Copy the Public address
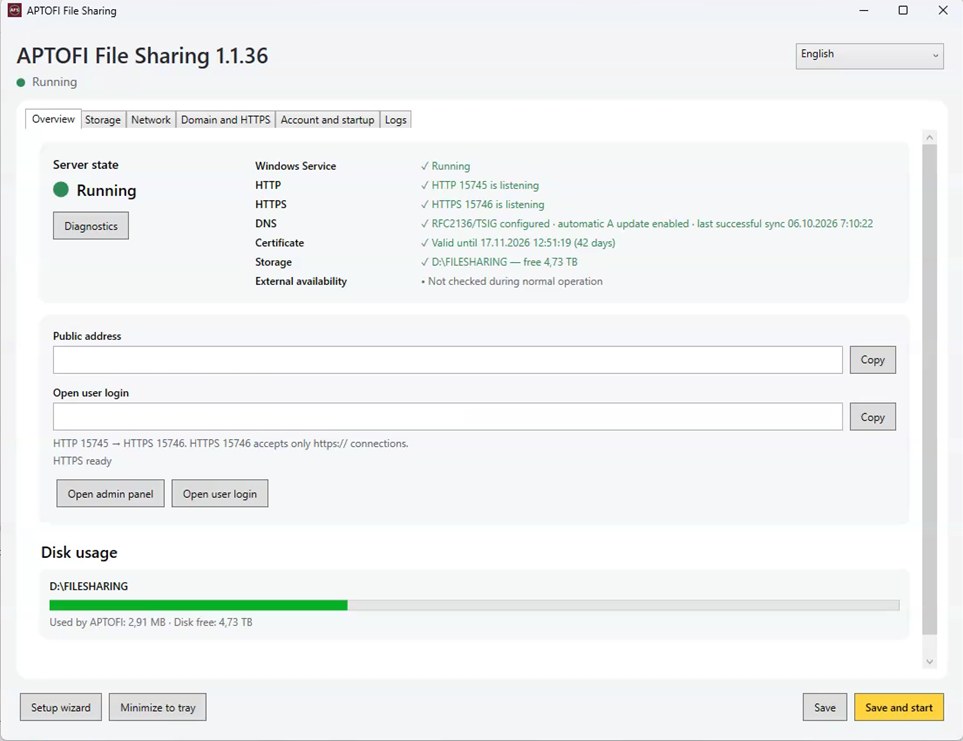Image resolution: width=963 pixels, height=741 pixels. coord(872,360)
